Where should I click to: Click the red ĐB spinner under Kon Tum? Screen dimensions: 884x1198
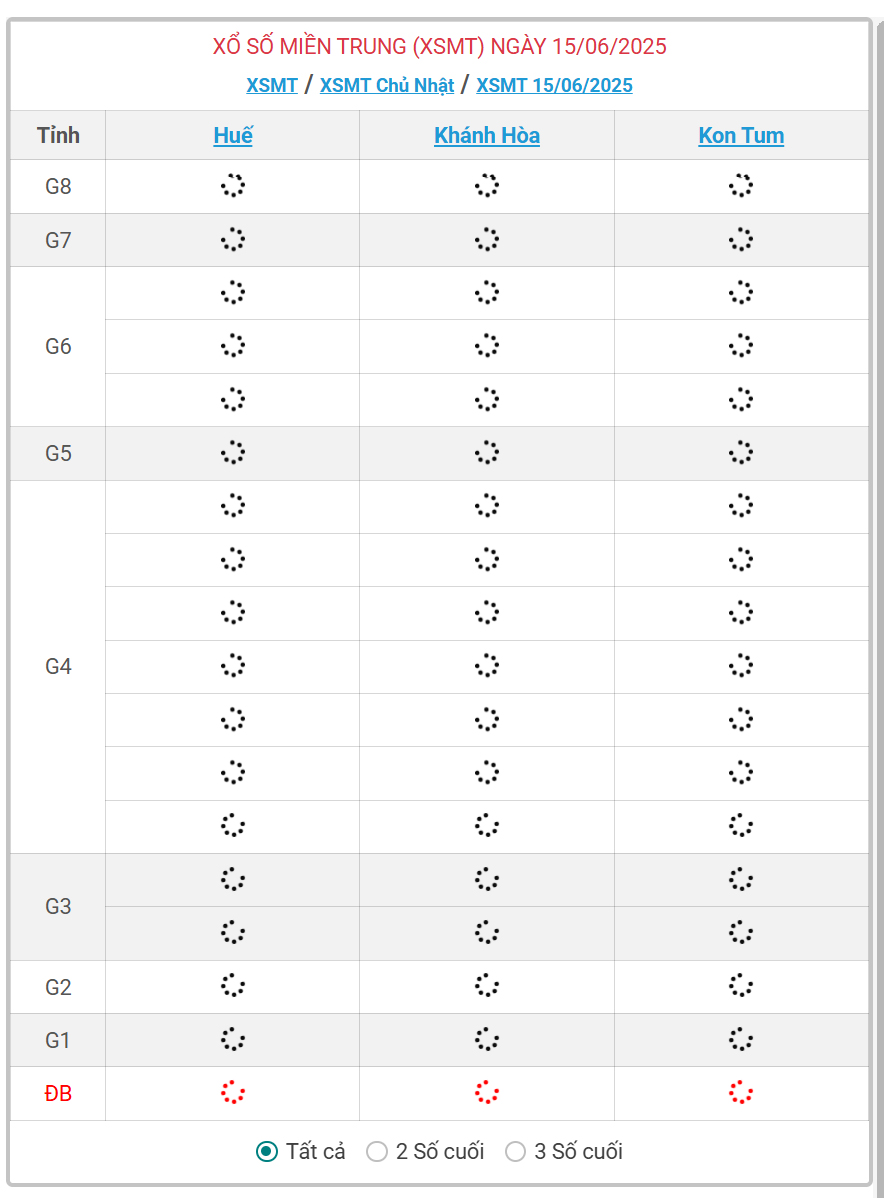(740, 1093)
